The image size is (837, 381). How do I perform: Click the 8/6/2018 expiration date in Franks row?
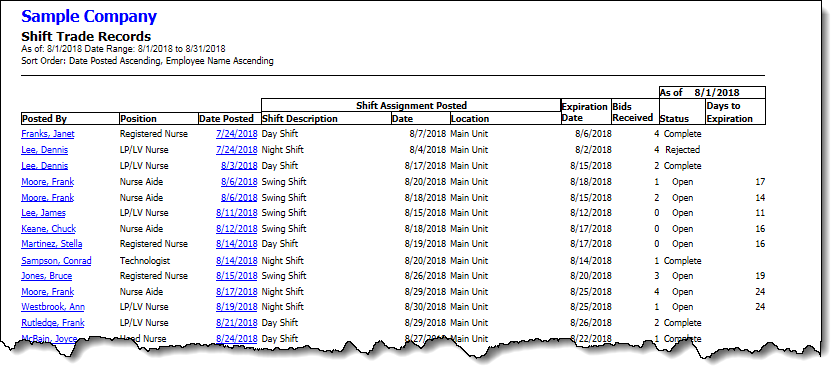point(594,134)
